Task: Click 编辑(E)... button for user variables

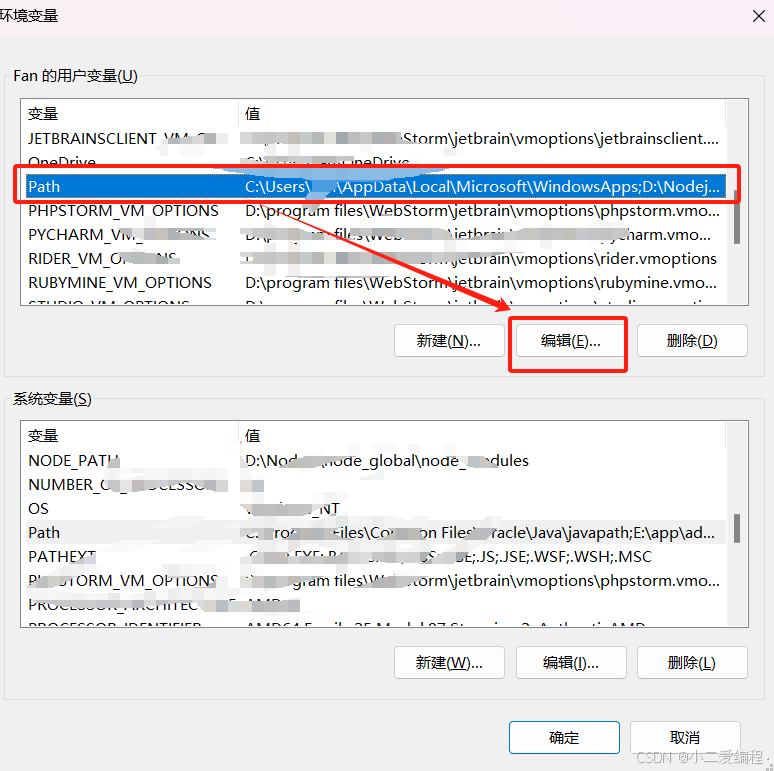Action: 571,340
